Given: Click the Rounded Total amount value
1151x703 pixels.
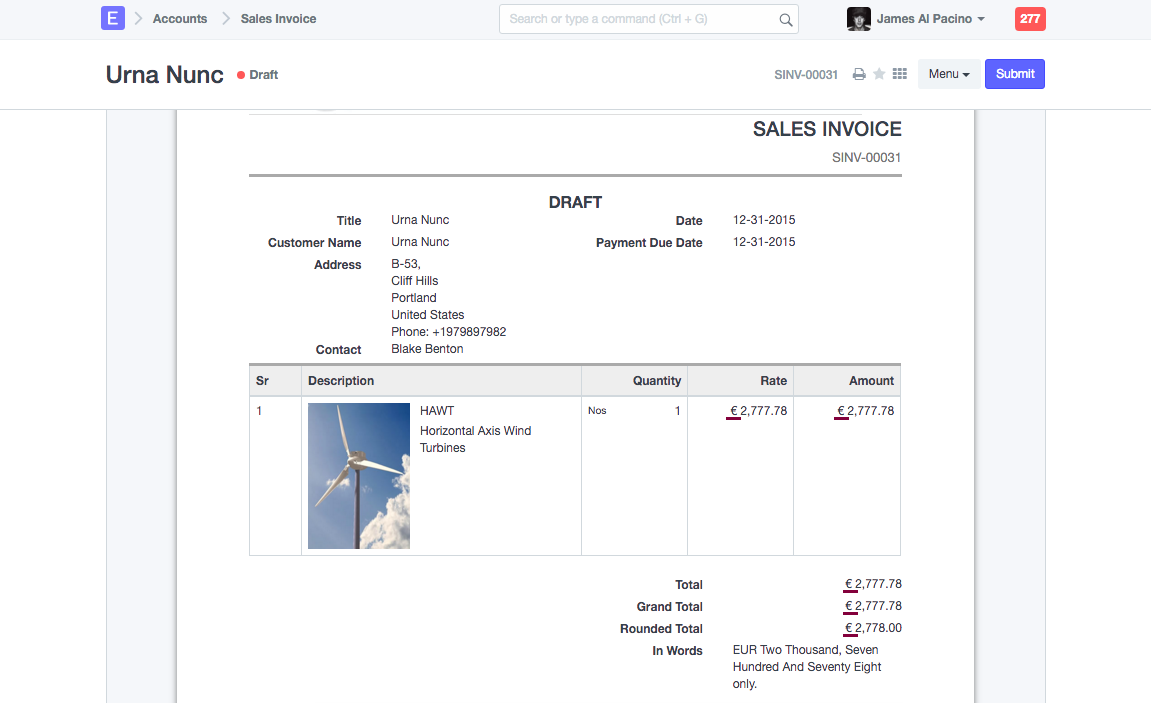Looking at the screenshot, I should (x=873, y=629).
